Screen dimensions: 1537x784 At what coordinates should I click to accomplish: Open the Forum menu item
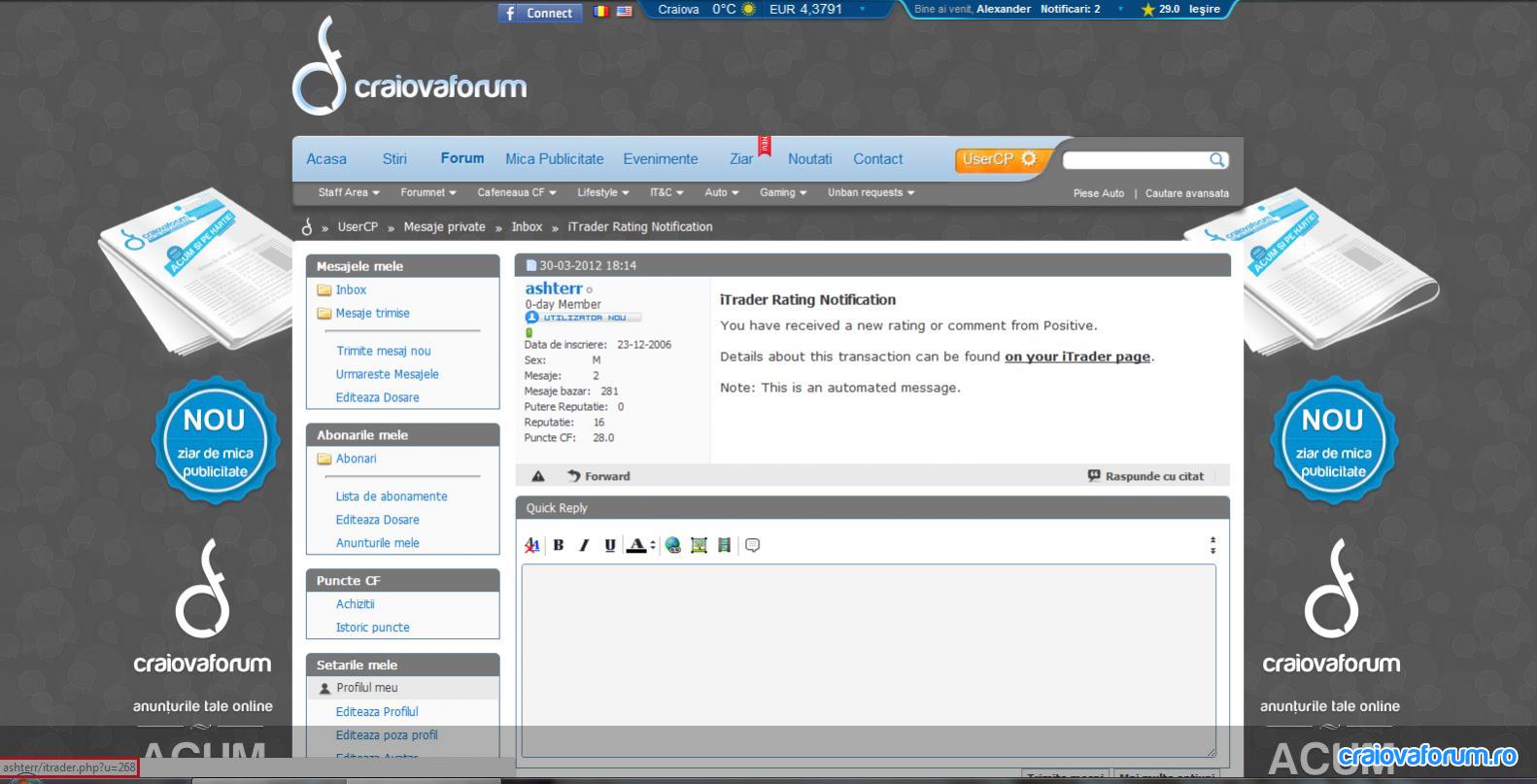[462, 158]
